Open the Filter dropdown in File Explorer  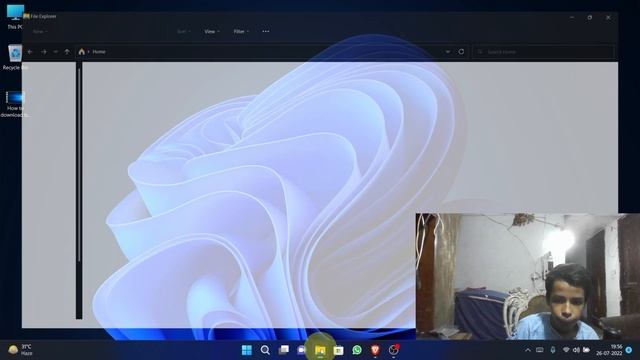(241, 31)
